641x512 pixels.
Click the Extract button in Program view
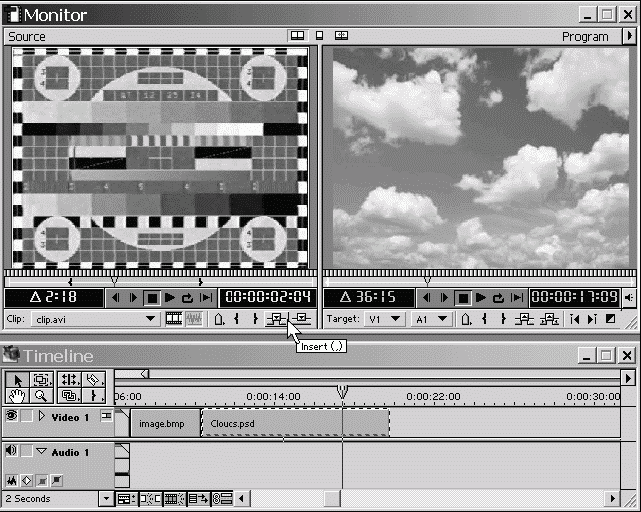(549, 319)
